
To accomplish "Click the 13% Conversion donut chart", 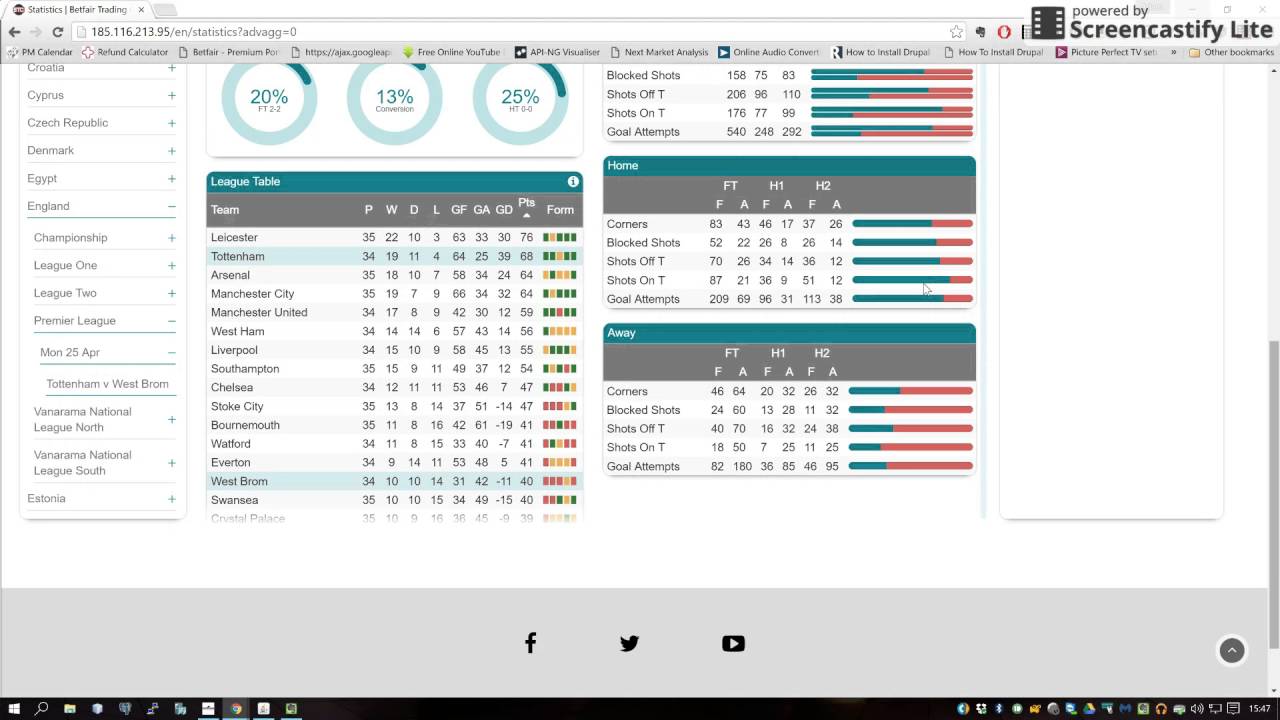I will coord(394,98).
